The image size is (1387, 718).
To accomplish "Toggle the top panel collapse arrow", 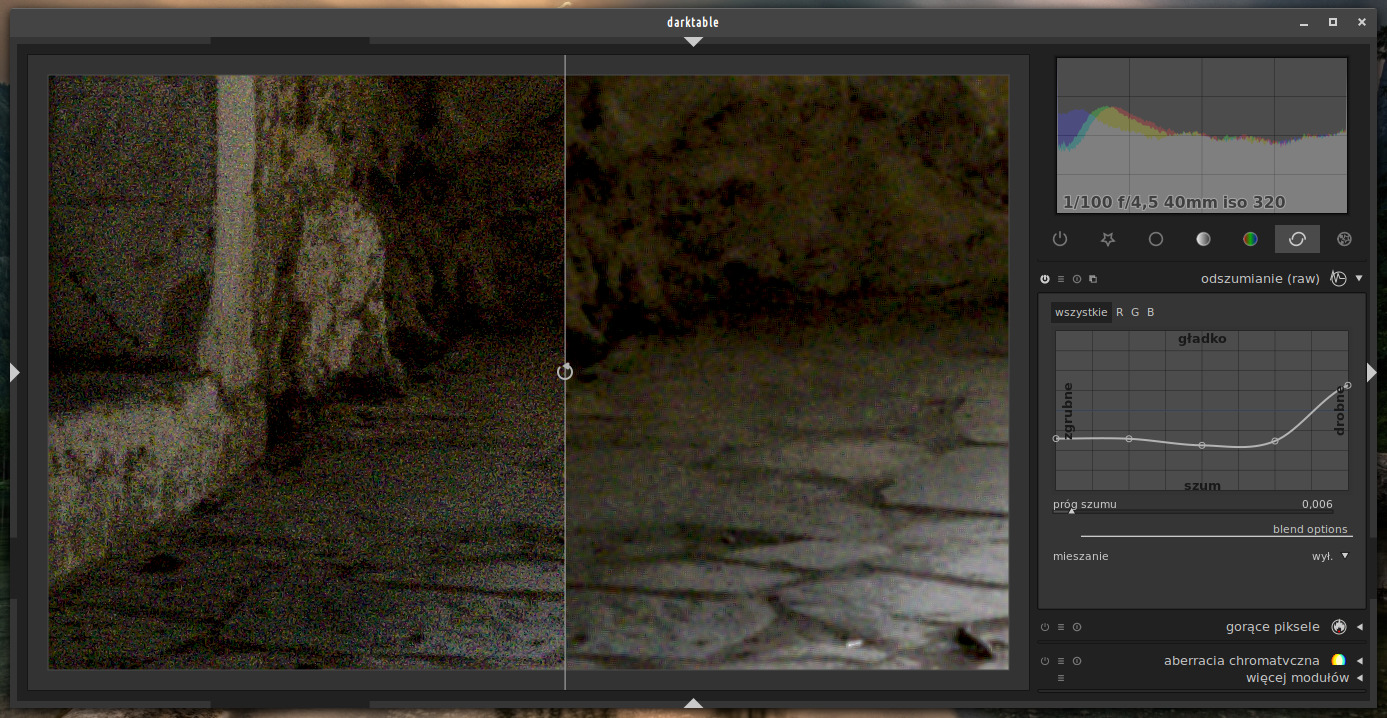I will point(693,42).
